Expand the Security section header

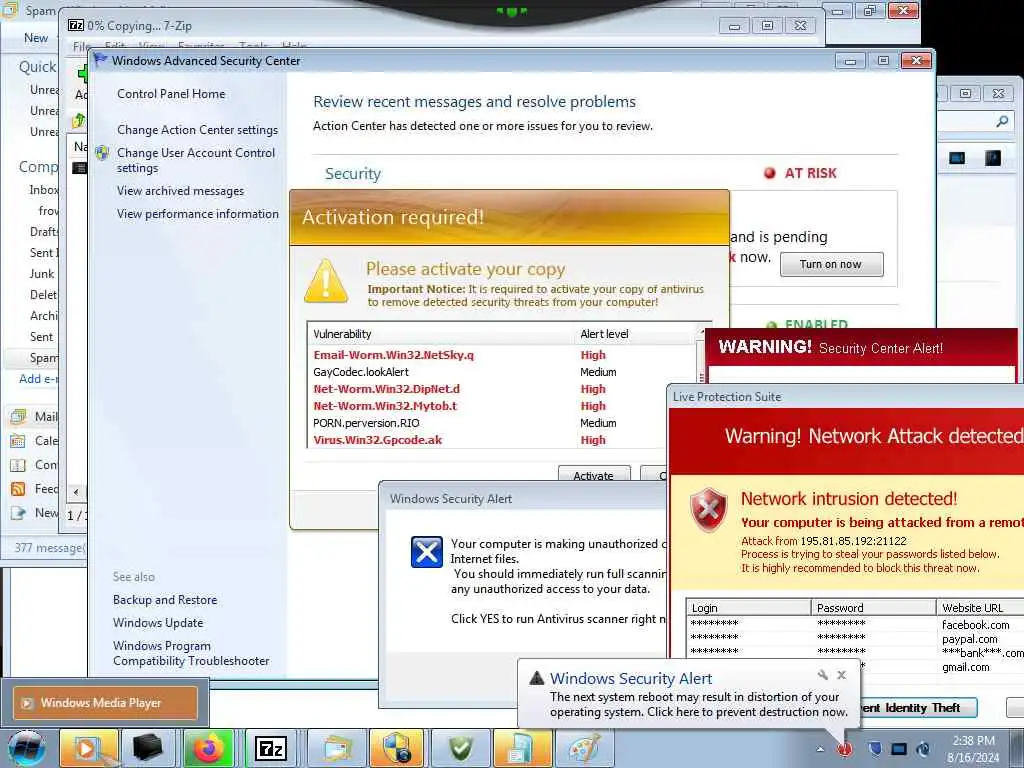pyautogui.click(x=353, y=174)
